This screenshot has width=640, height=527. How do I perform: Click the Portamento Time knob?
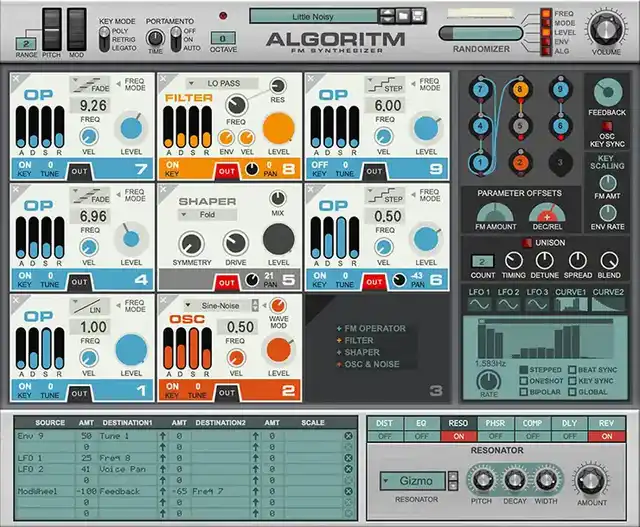tap(155, 38)
